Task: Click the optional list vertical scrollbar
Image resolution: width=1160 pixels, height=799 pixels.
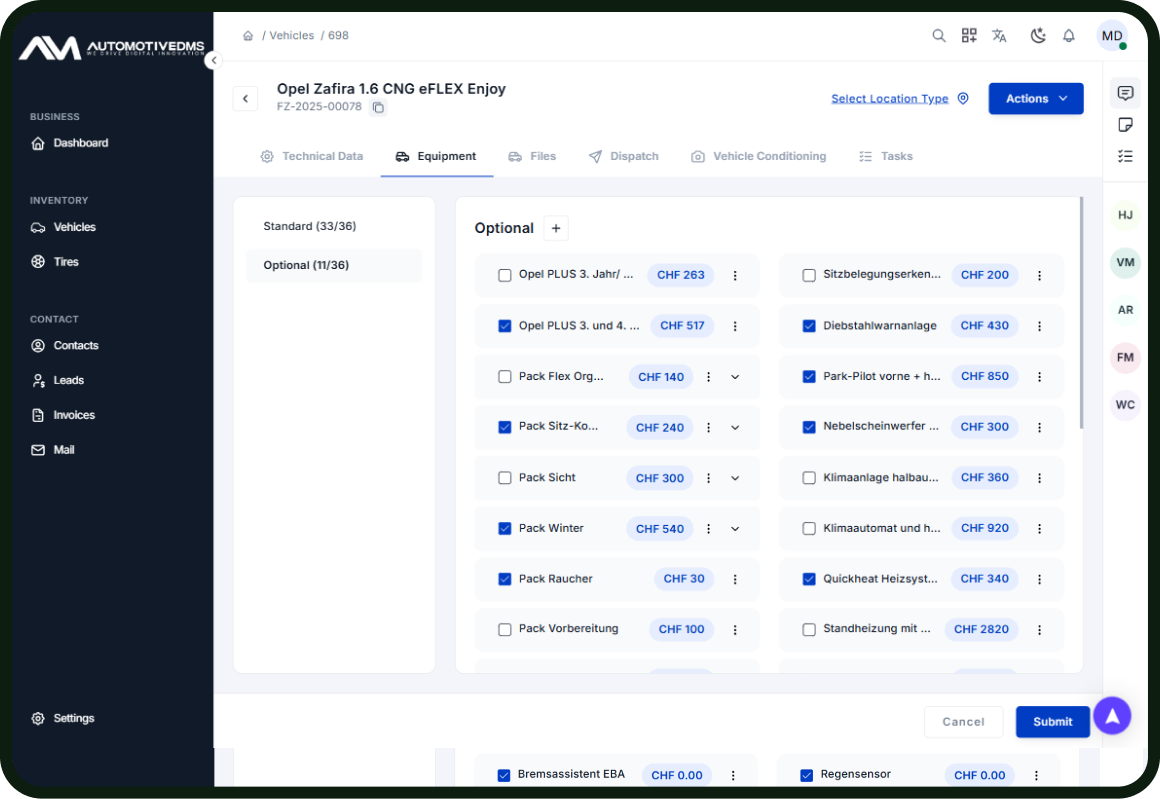Action: pos(1081,313)
